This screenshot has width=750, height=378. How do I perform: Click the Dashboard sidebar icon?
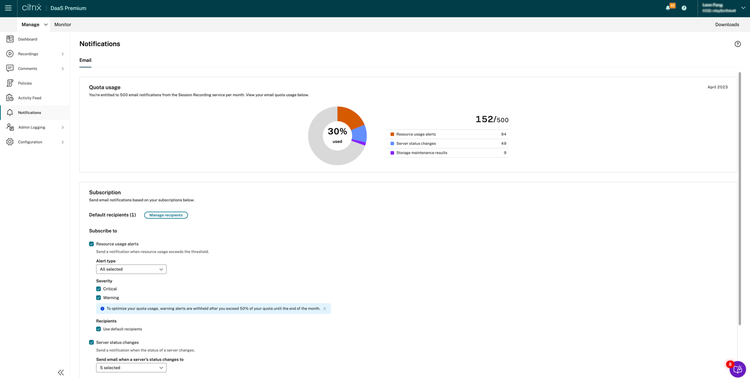(10, 39)
